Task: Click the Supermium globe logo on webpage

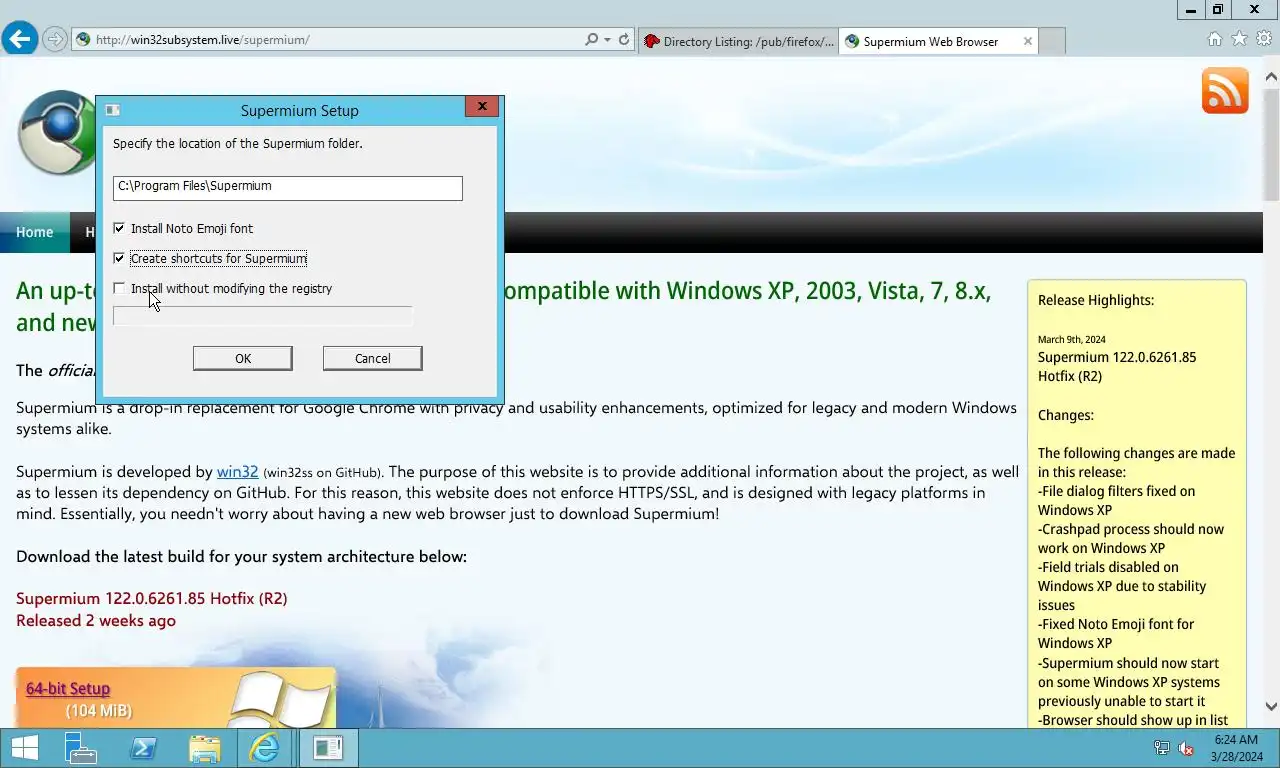Action: (x=56, y=132)
